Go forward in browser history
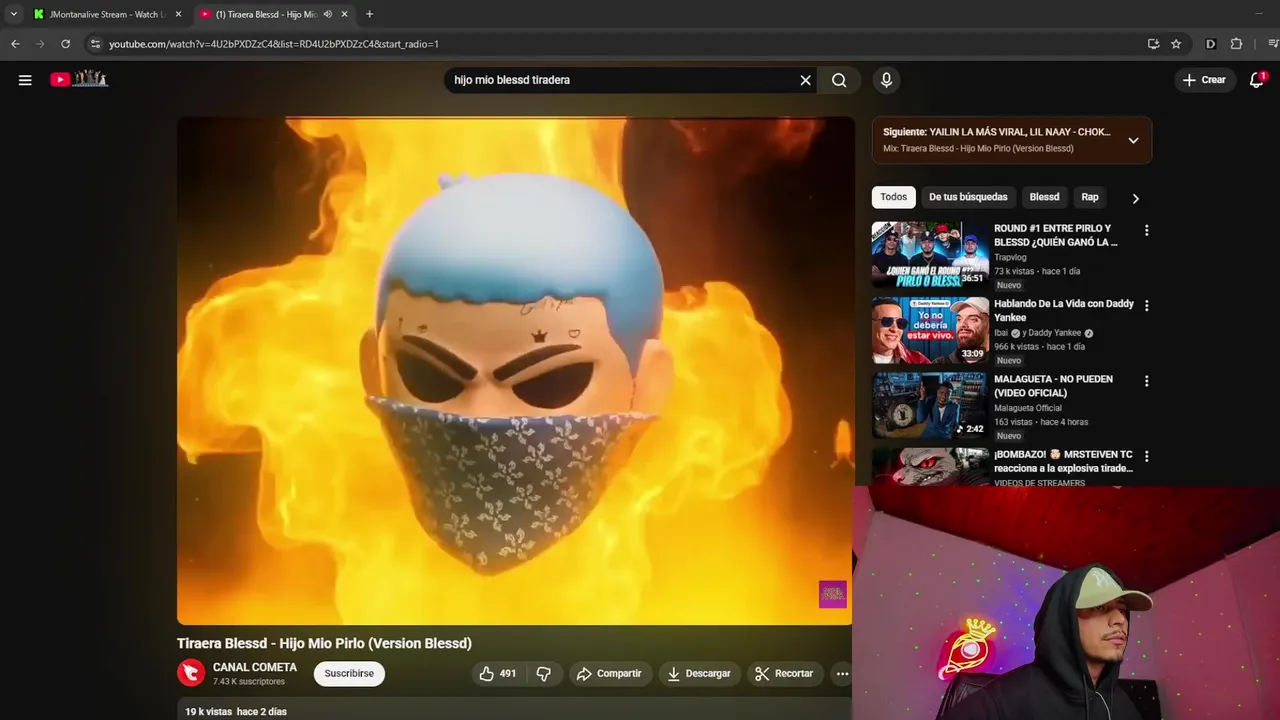The image size is (1280, 720). pos(40,44)
